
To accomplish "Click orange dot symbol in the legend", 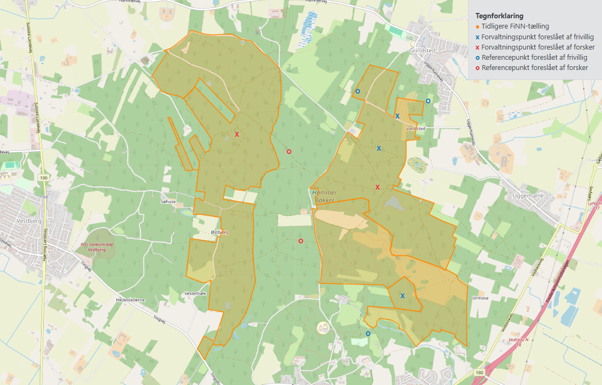I will click(477, 27).
